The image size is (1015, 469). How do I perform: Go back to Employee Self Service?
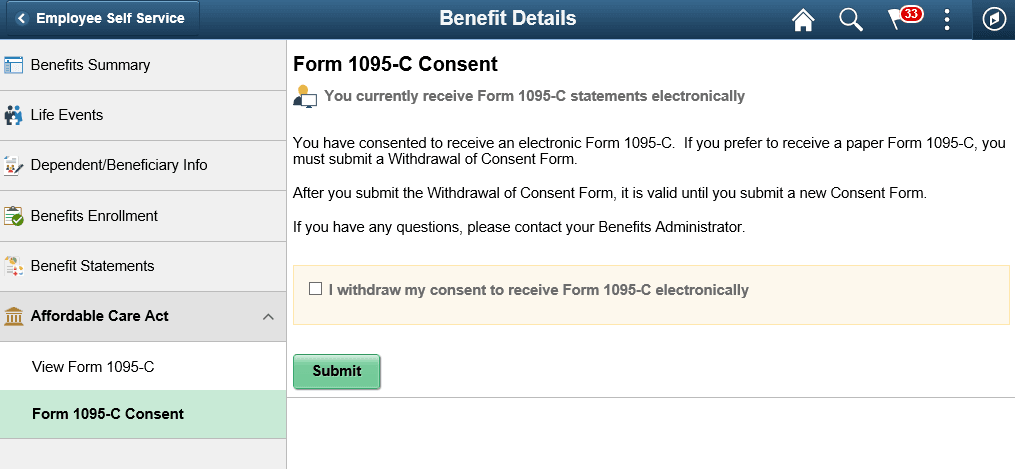tap(102, 19)
